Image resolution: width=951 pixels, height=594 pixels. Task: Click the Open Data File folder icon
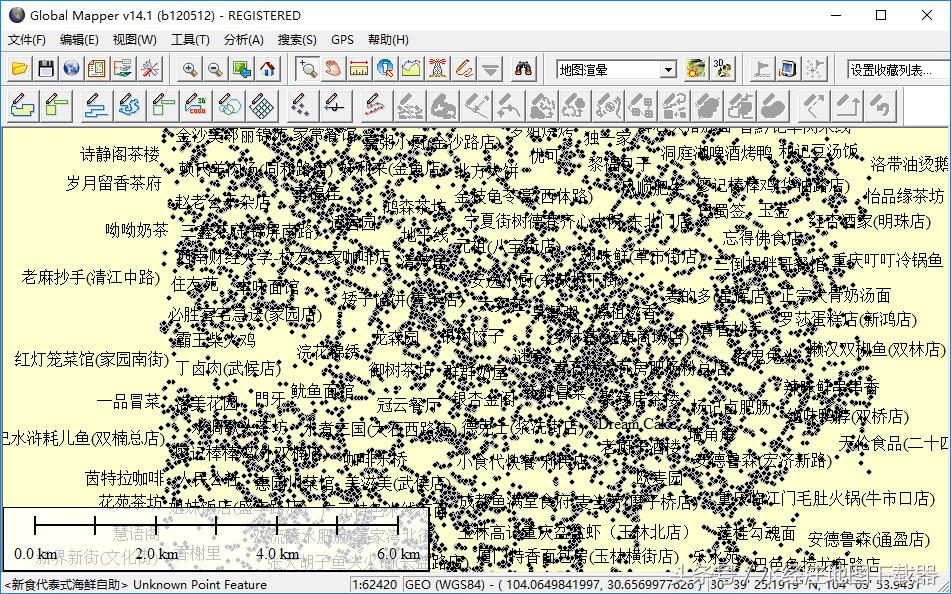(19, 69)
